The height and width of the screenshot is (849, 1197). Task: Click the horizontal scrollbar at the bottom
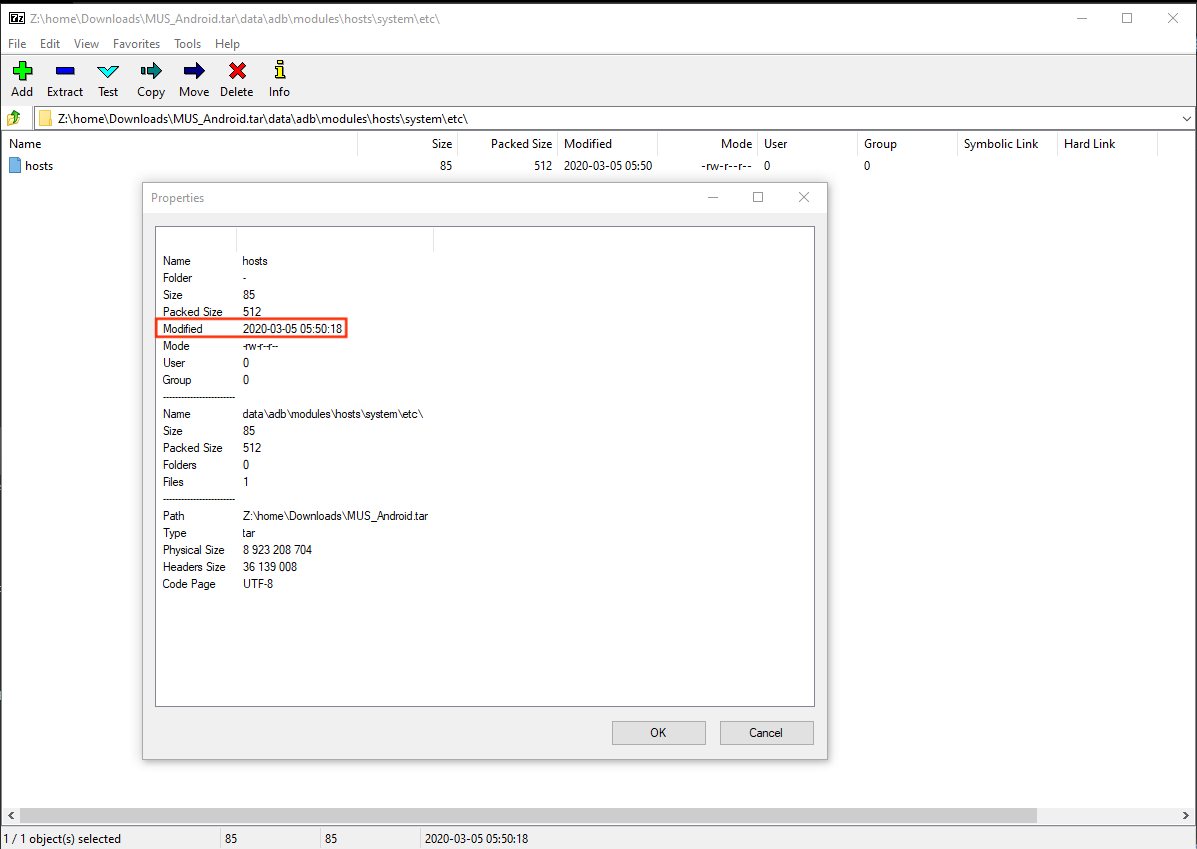click(x=520, y=816)
